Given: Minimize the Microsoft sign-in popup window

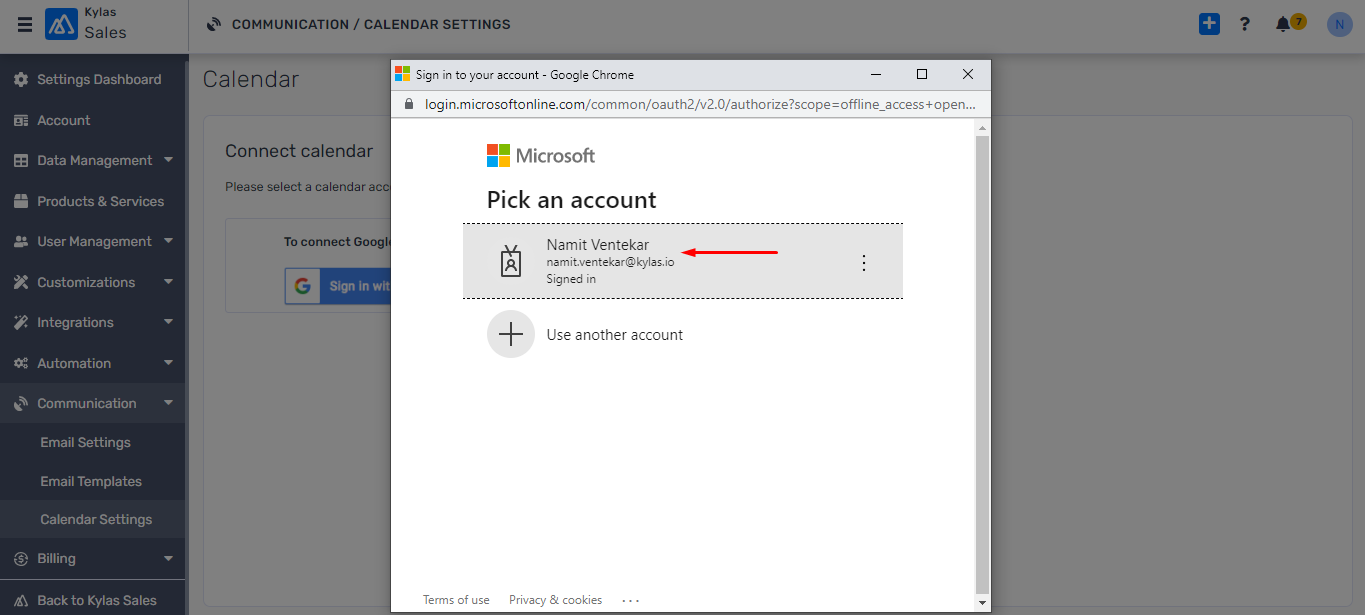Looking at the screenshot, I should click(x=876, y=74).
